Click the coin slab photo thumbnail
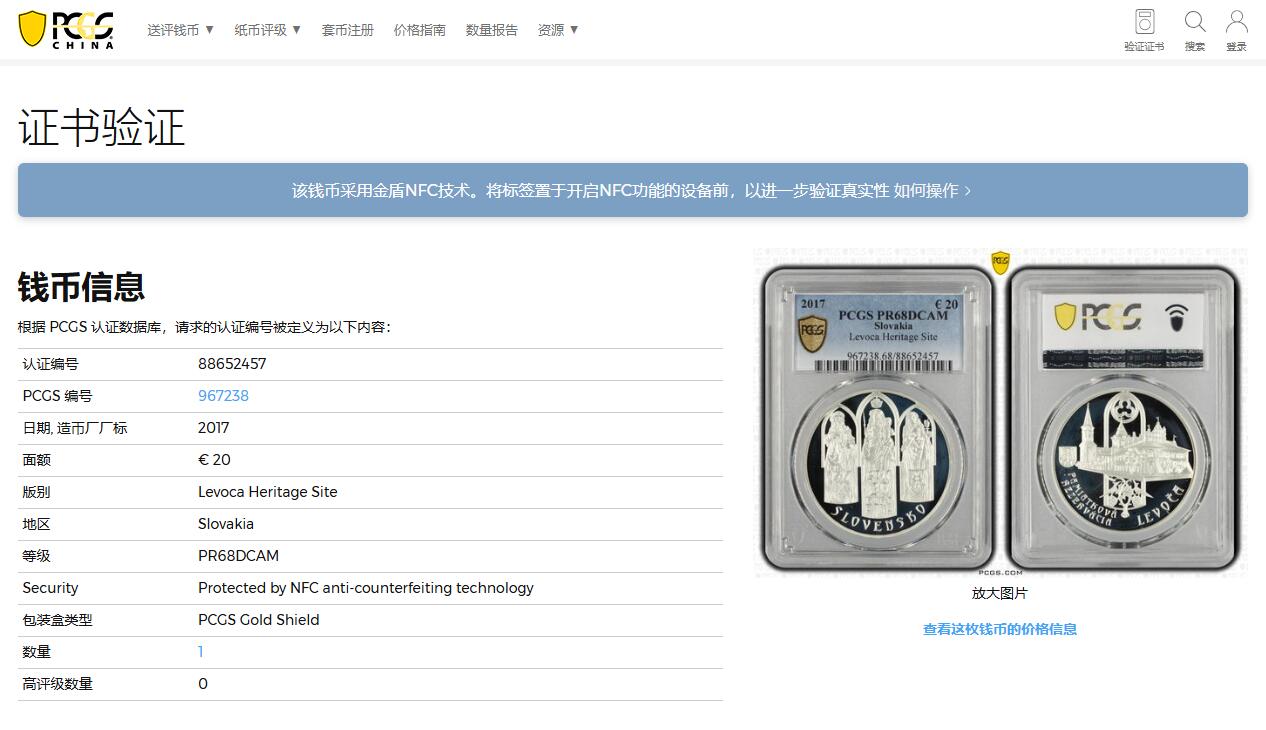The height and width of the screenshot is (730, 1266). click(1000, 413)
